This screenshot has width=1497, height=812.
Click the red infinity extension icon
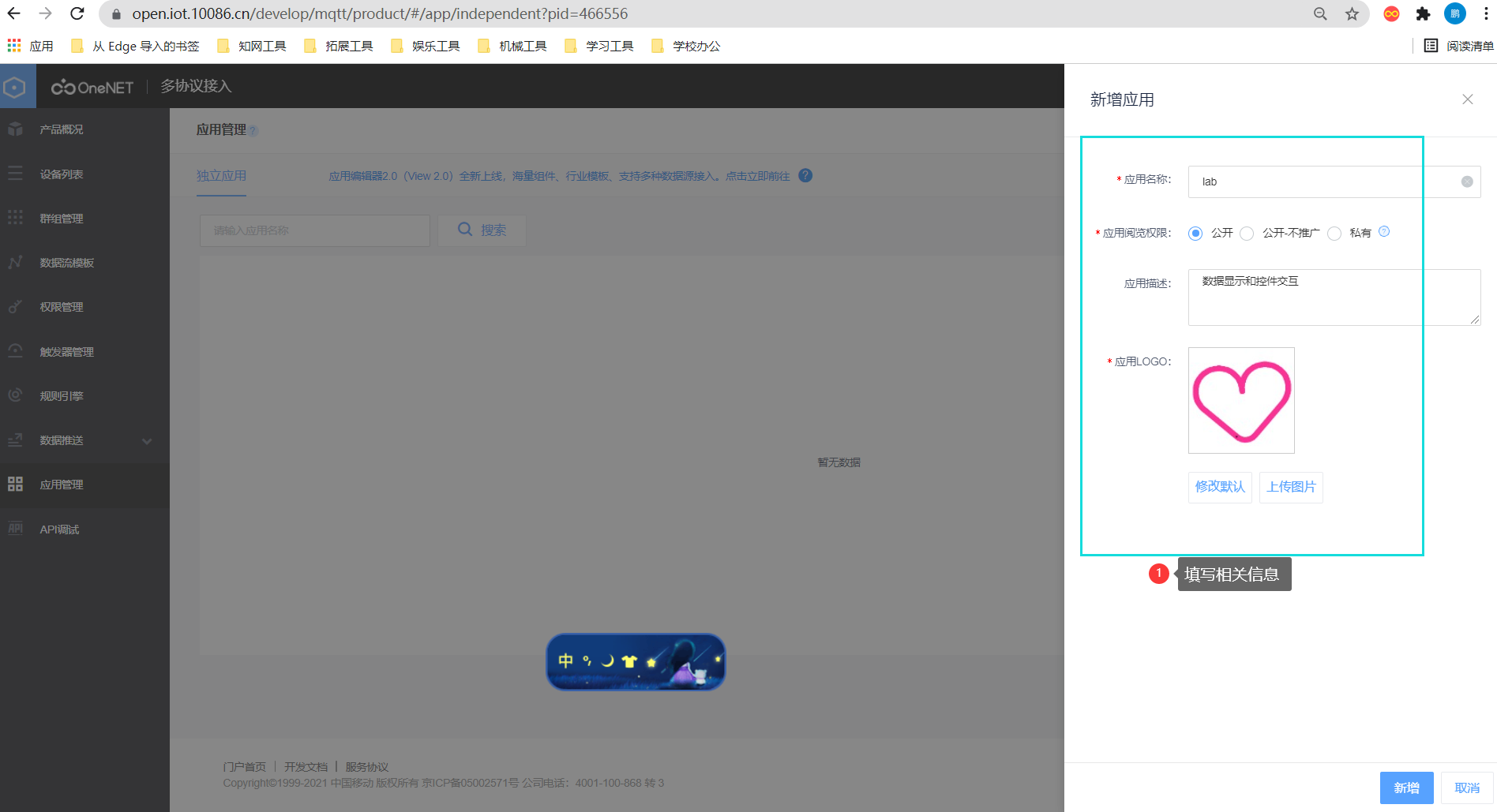point(1392,13)
